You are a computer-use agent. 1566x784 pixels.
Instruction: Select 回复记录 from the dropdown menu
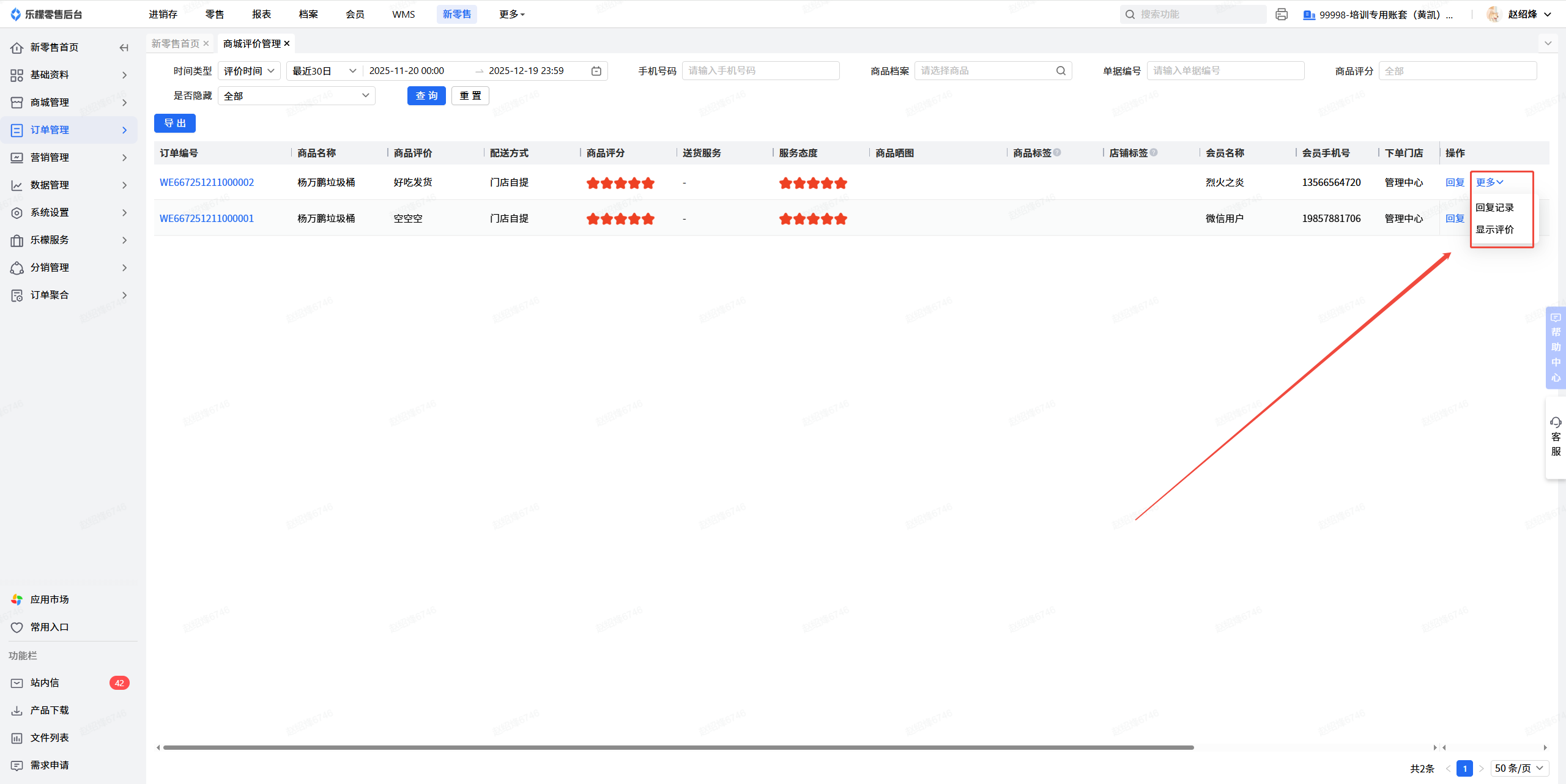(x=1494, y=207)
